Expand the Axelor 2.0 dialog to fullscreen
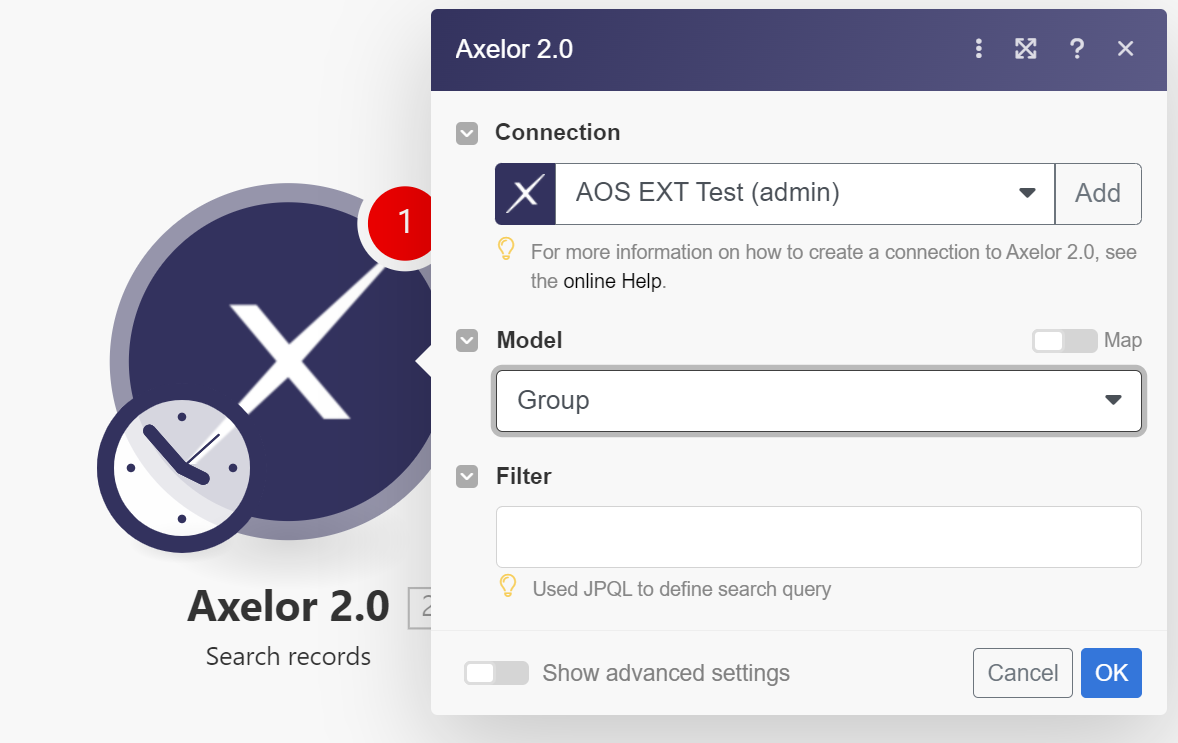Screen dimensions: 1178x743 (1026, 49)
